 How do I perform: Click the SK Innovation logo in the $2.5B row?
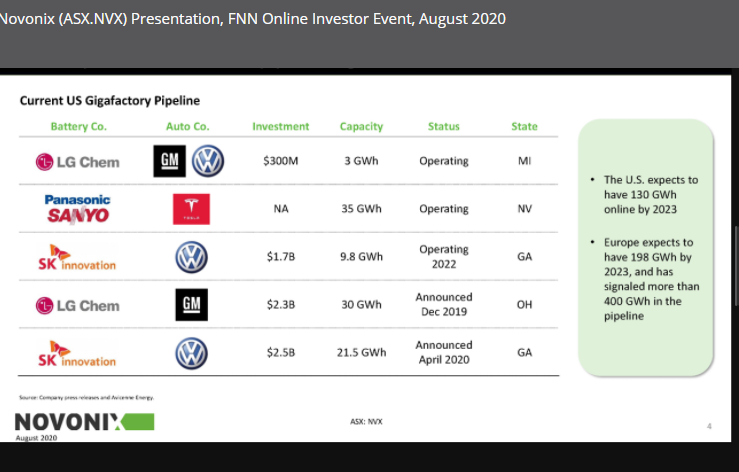point(77,353)
